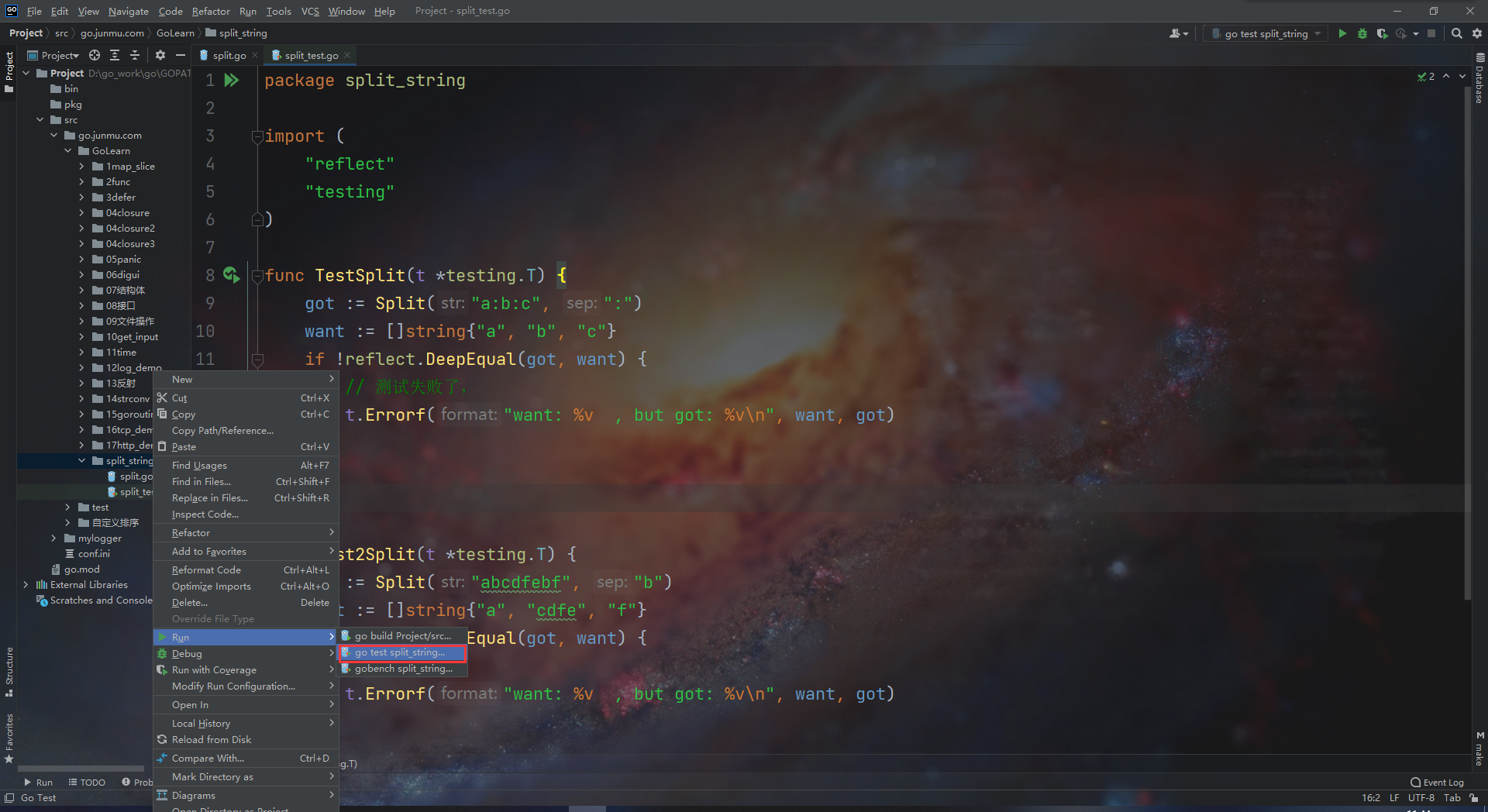
Task: Select go test split_string in Run submenu
Action: pos(403,652)
